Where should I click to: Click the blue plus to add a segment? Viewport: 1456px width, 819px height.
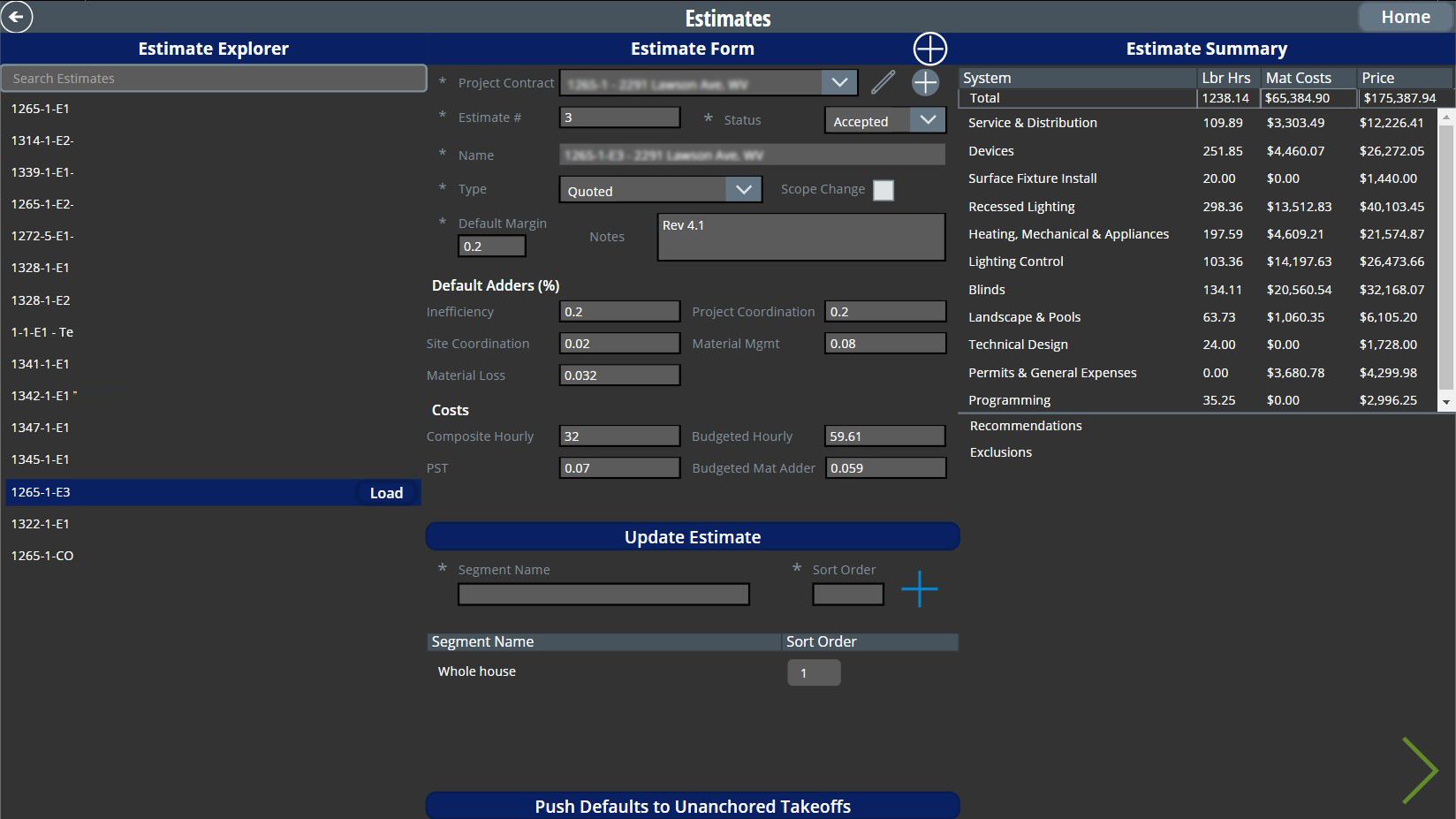tap(920, 588)
